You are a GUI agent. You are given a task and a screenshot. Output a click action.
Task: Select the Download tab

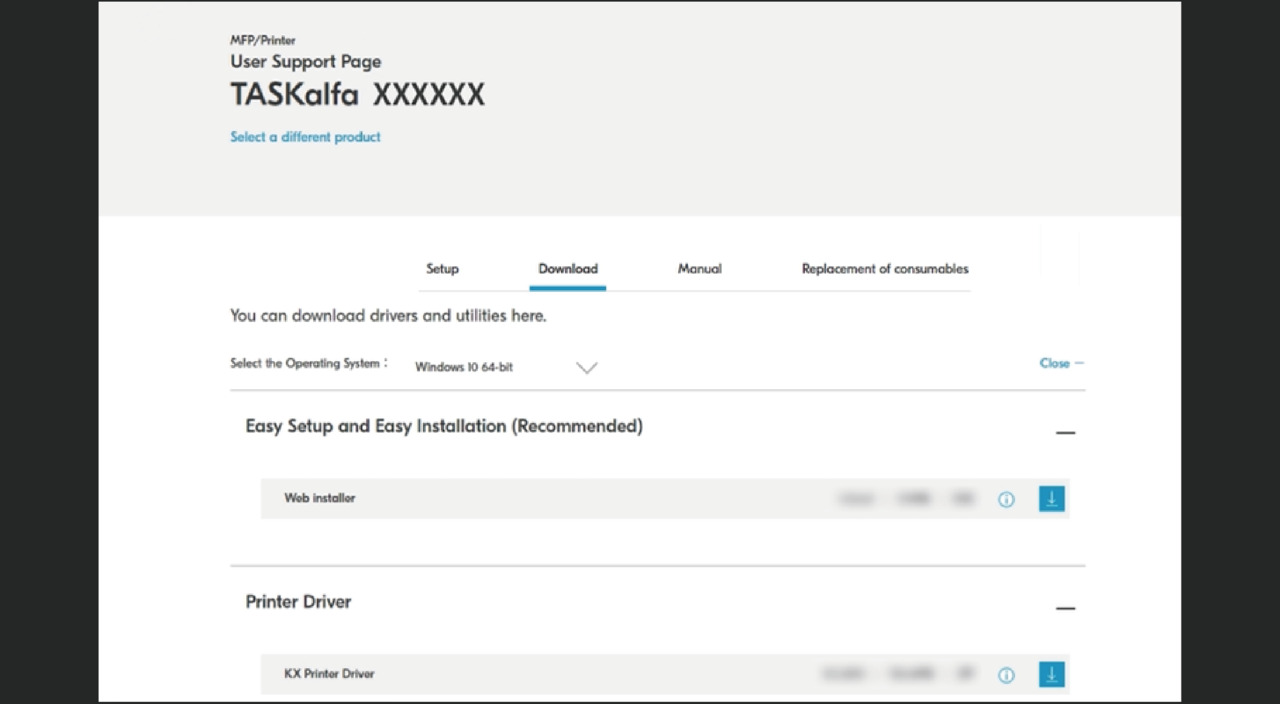pos(568,269)
